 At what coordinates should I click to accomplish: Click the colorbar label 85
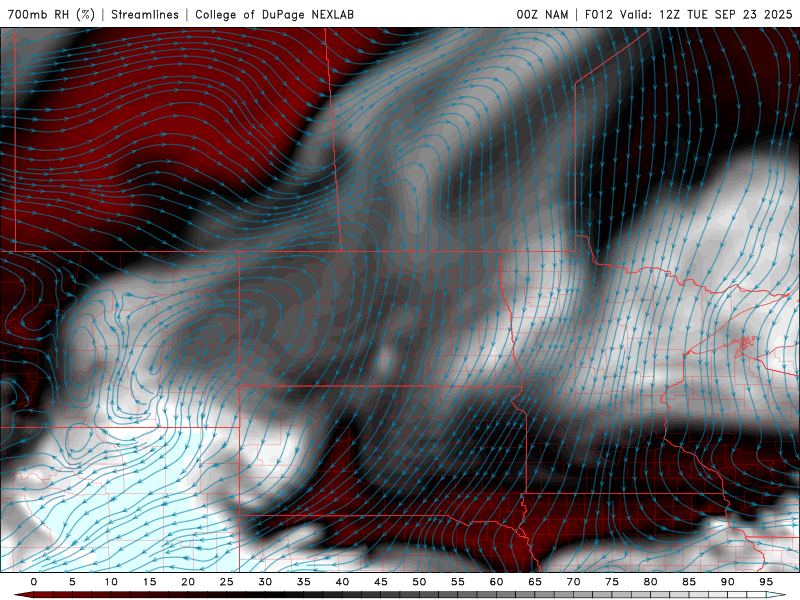pyautogui.click(x=689, y=582)
